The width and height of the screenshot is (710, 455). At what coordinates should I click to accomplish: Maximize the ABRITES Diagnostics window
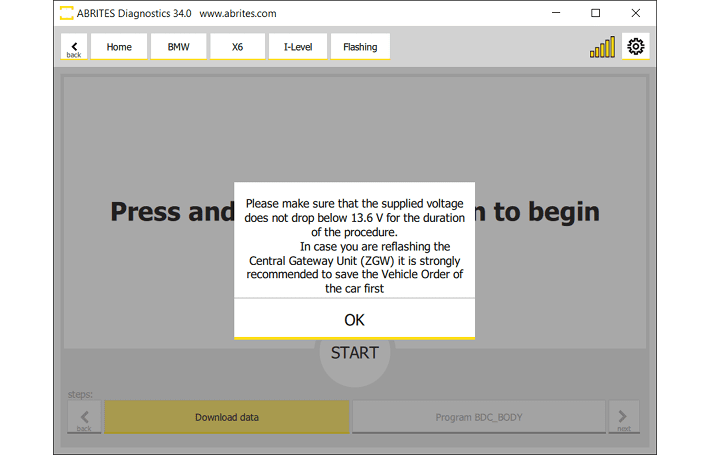[x=596, y=14]
